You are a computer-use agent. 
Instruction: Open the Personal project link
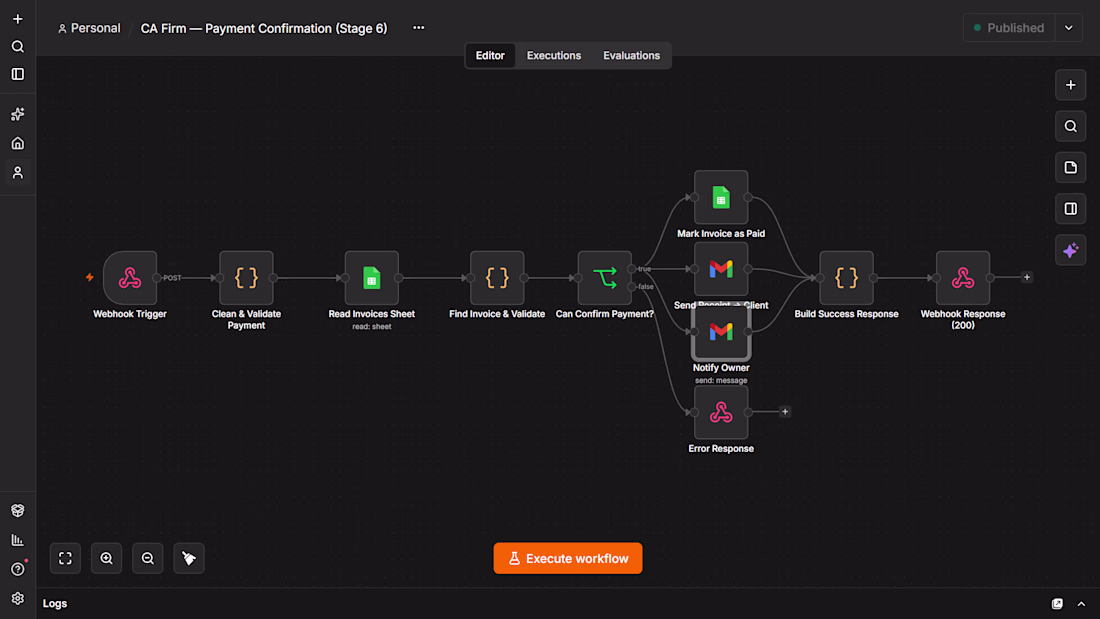coord(89,28)
